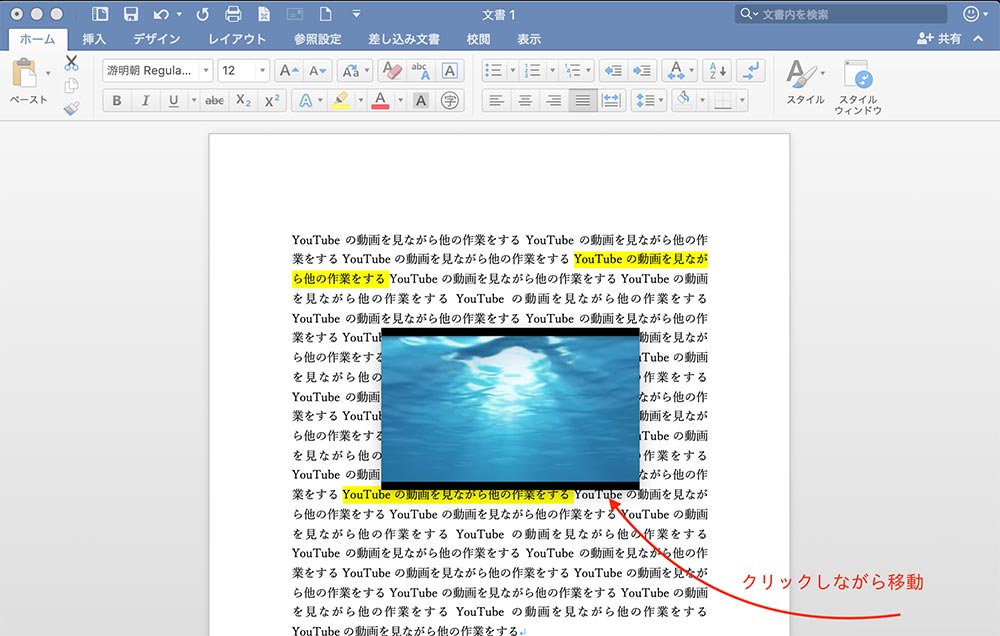This screenshot has height=636, width=1000.
Task: Increase the paragraph indent
Action: click(x=642, y=70)
